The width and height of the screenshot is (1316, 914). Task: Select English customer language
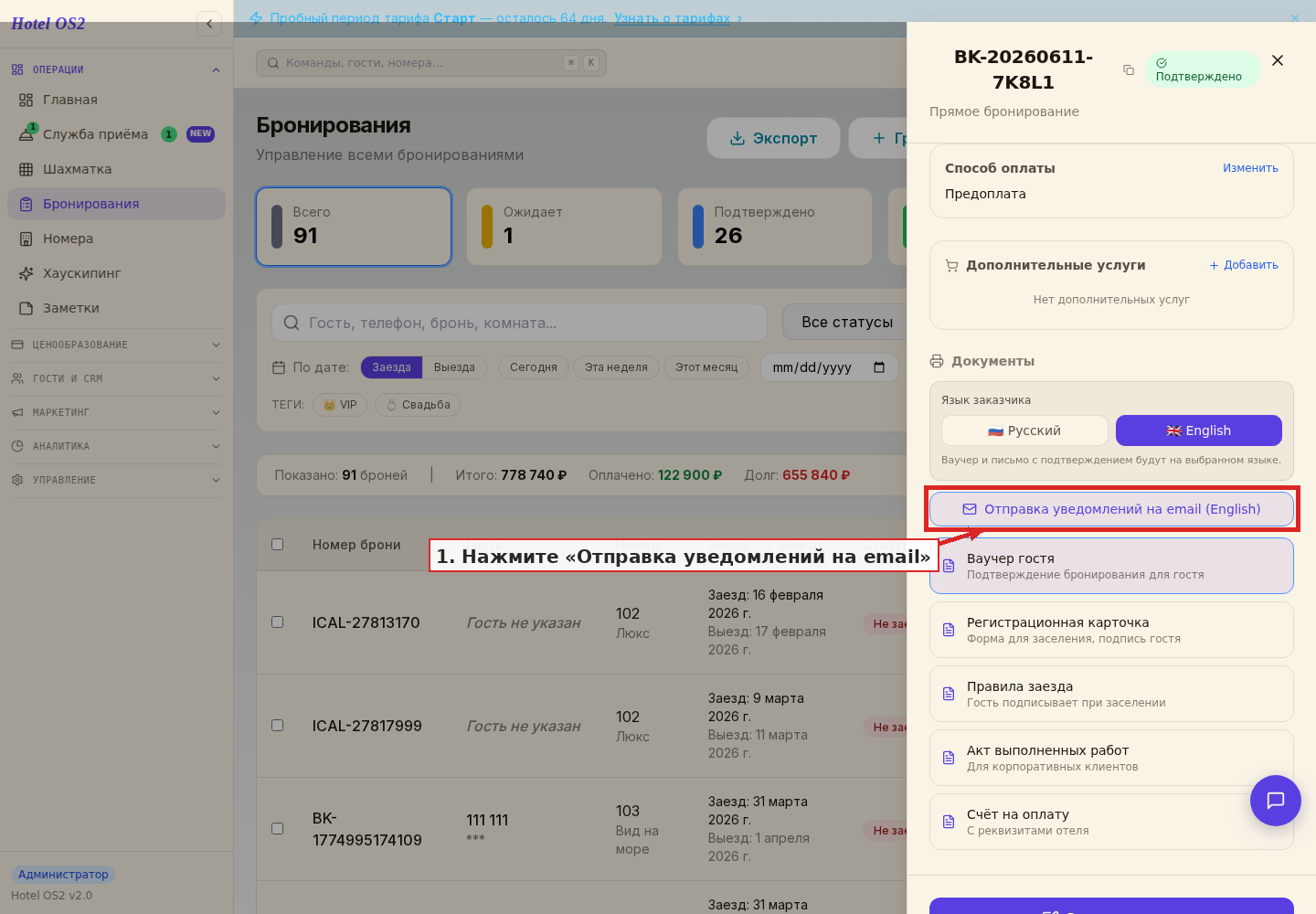(1199, 430)
